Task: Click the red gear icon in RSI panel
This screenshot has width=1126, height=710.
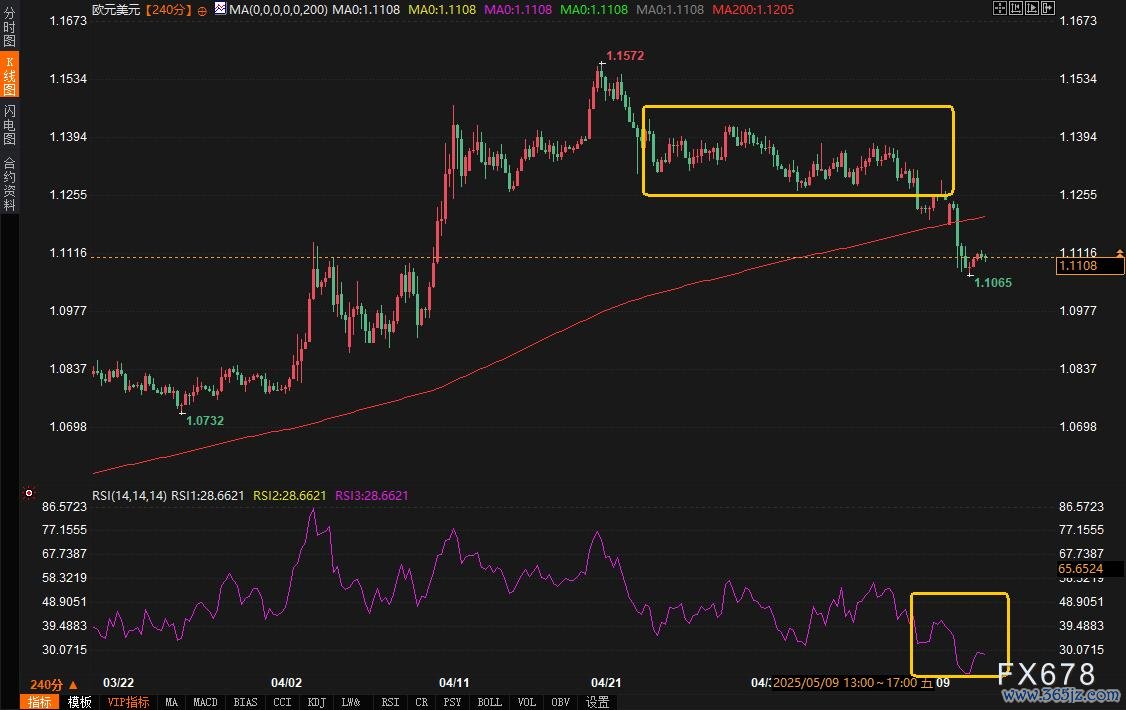Action: point(30,493)
